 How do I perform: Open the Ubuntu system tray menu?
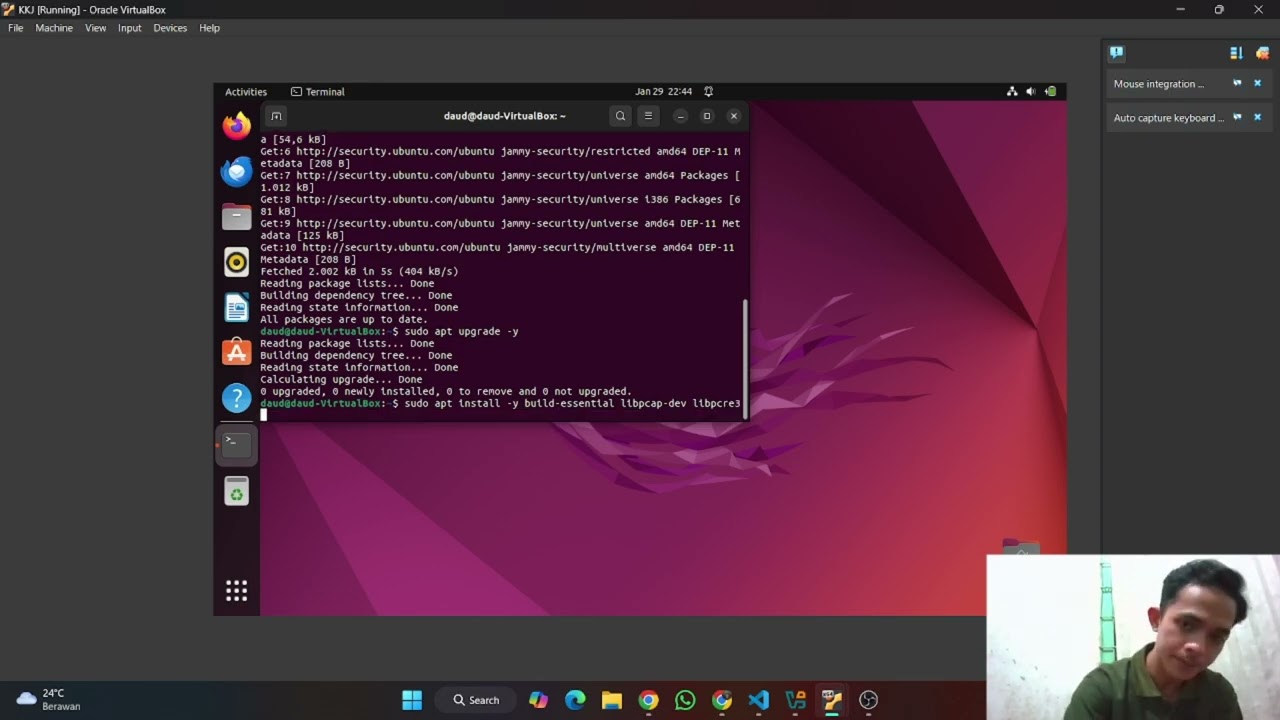click(1031, 91)
